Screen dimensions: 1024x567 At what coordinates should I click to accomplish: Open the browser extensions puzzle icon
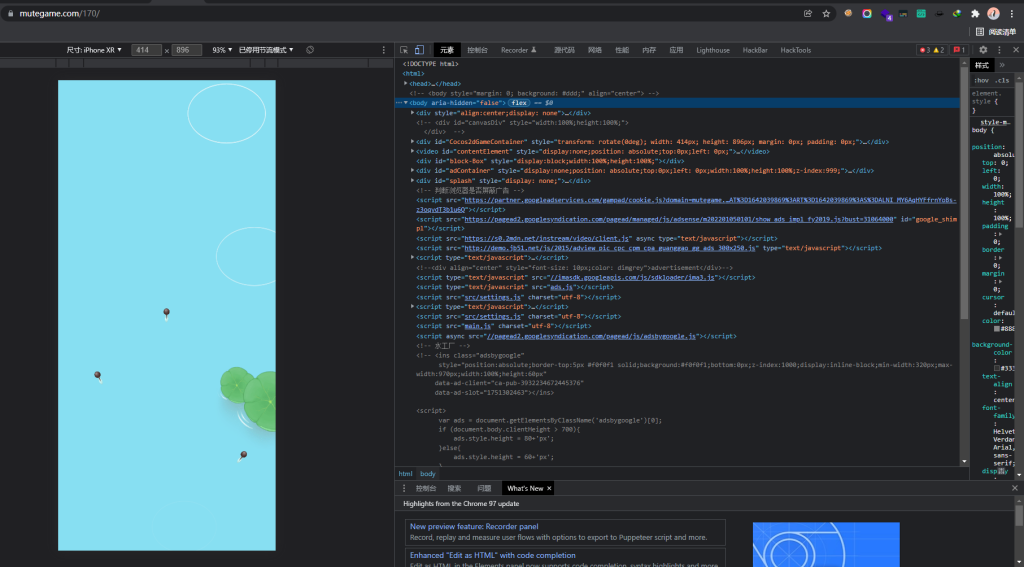[x=975, y=14]
